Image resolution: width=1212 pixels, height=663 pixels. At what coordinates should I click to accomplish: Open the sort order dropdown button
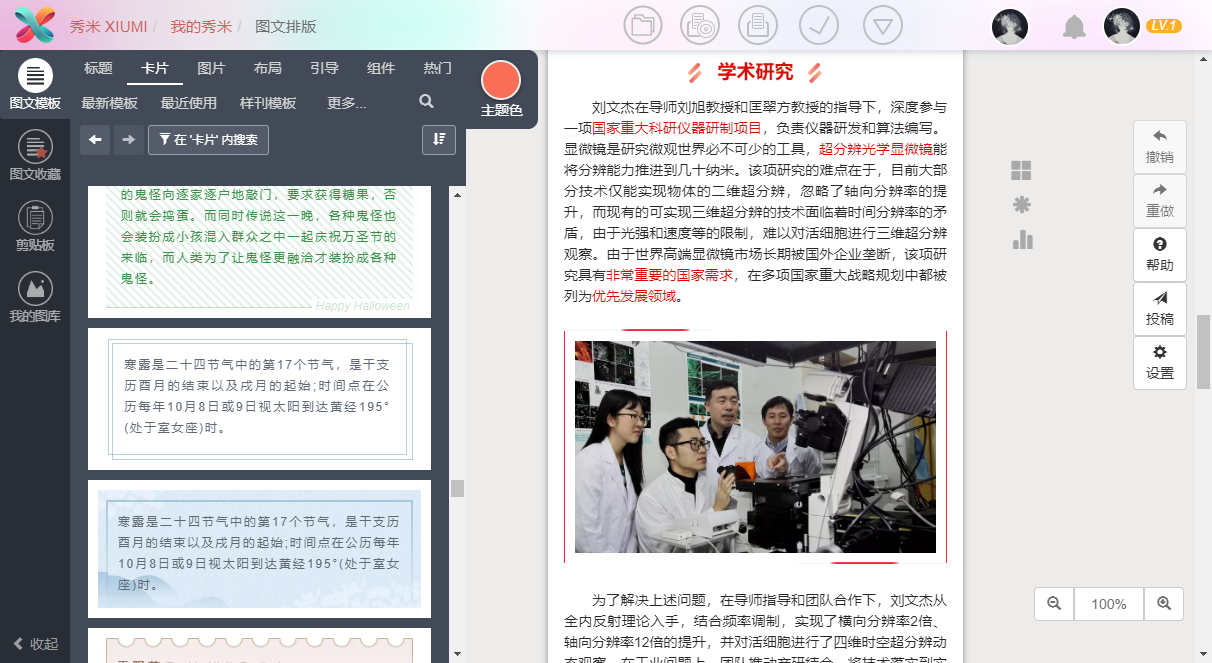pyautogui.click(x=439, y=140)
